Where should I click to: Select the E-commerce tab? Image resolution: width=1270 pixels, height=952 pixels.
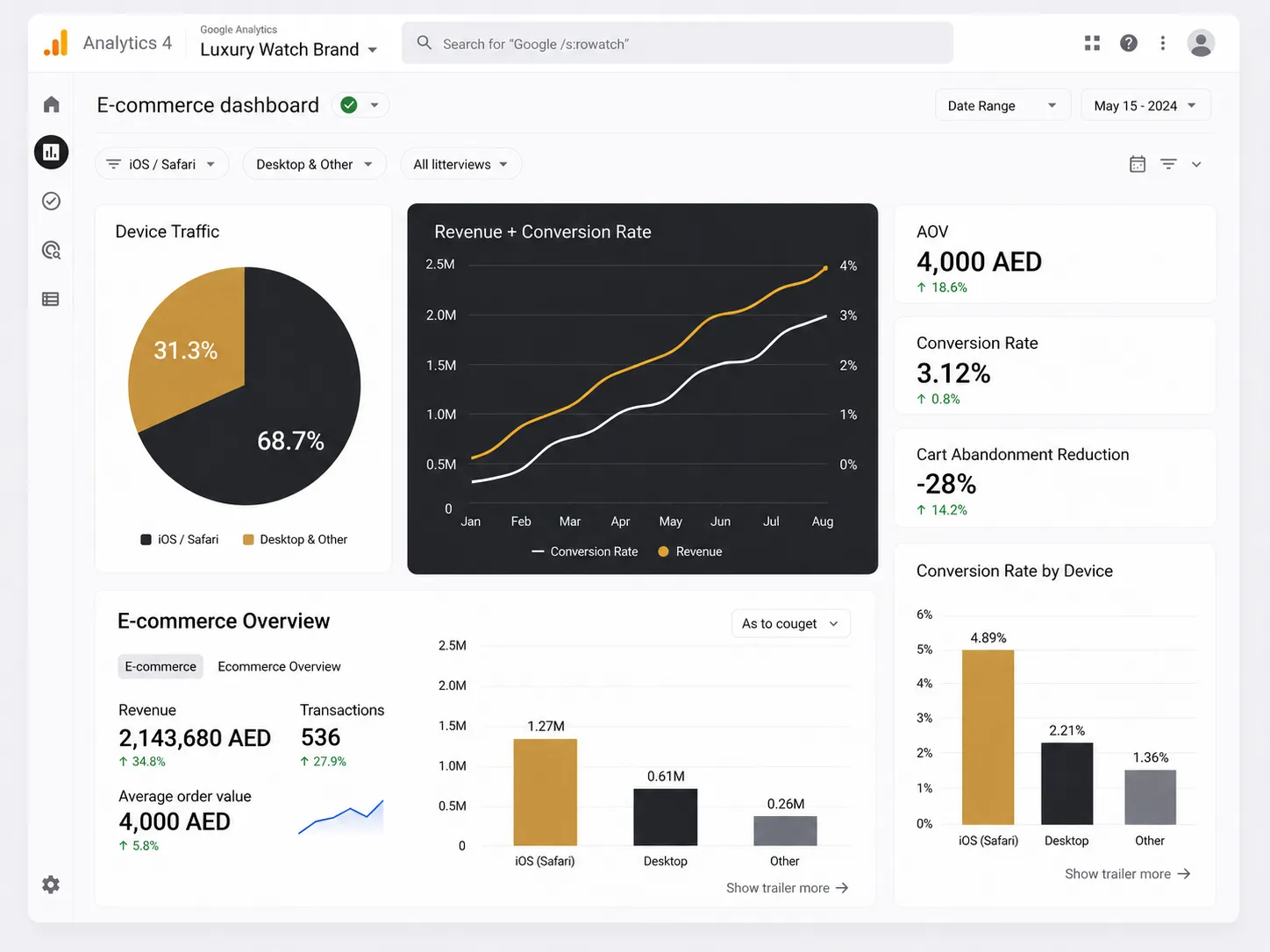(x=161, y=666)
